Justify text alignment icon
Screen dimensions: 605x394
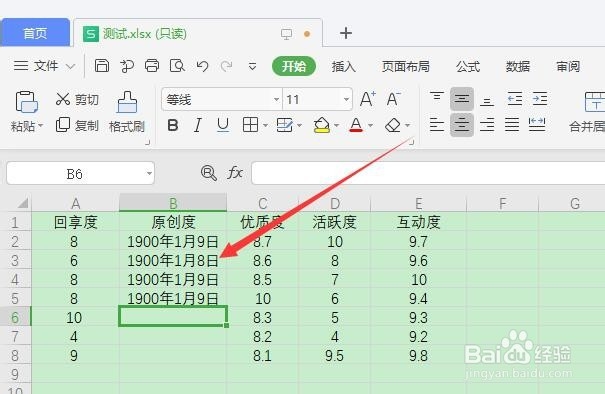[x=512, y=125]
